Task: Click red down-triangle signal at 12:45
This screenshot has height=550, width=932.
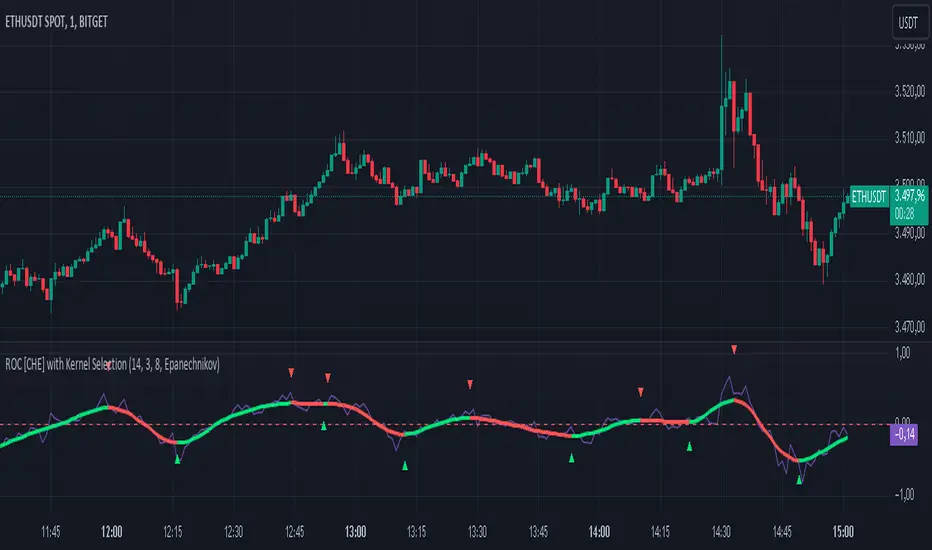Action: (x=291, y=373)
